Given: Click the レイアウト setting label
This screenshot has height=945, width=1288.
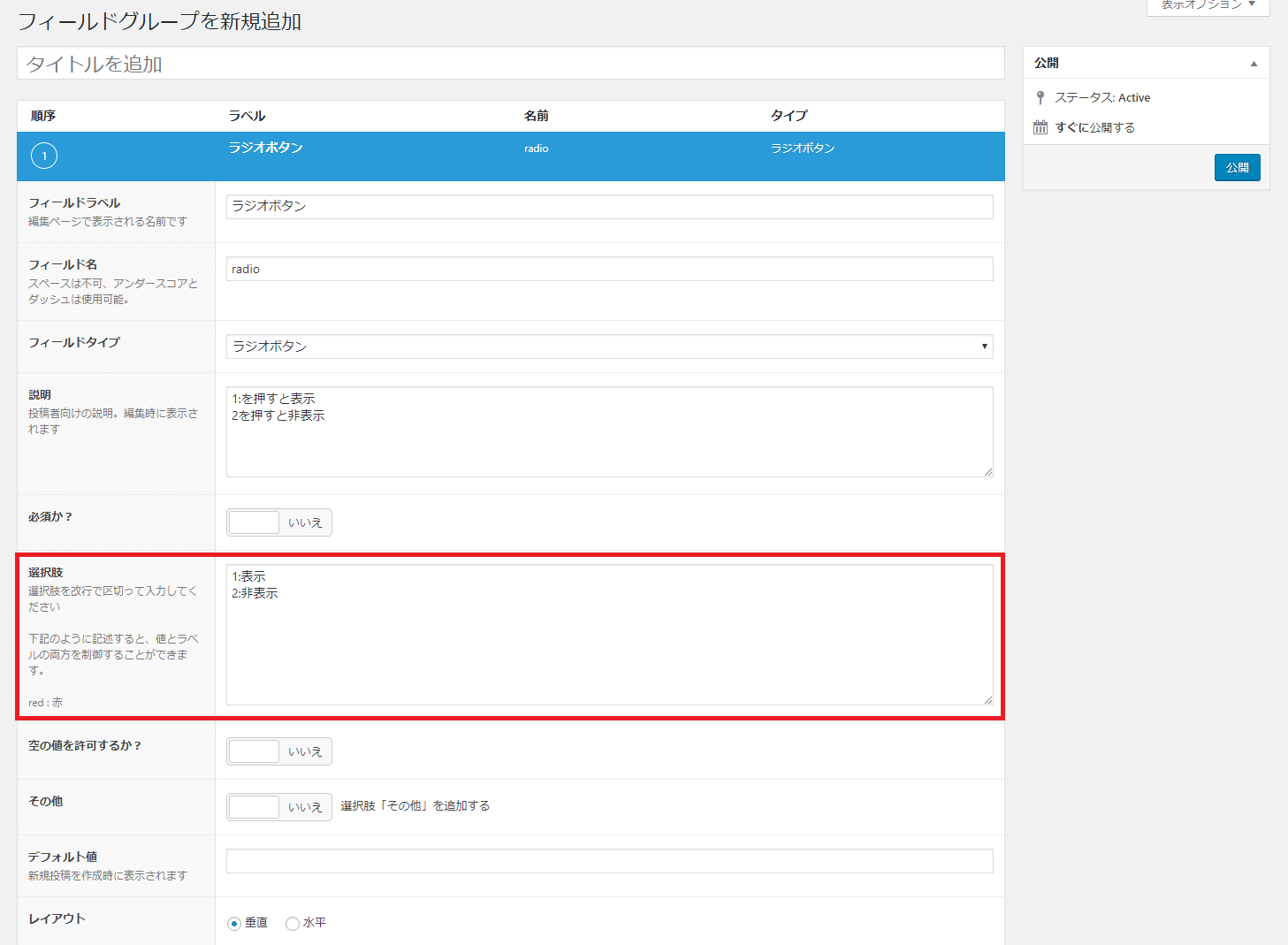Looking at the screenshot, I should [x=57, y=918].
